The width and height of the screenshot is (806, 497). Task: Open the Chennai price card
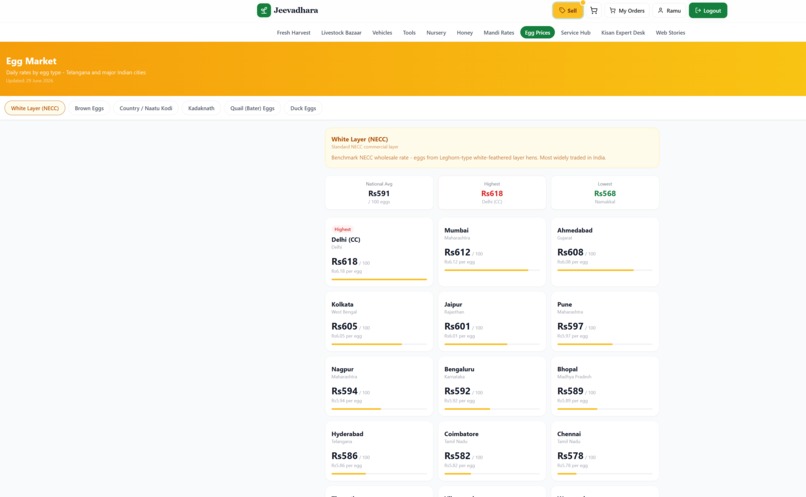point(605,451)
